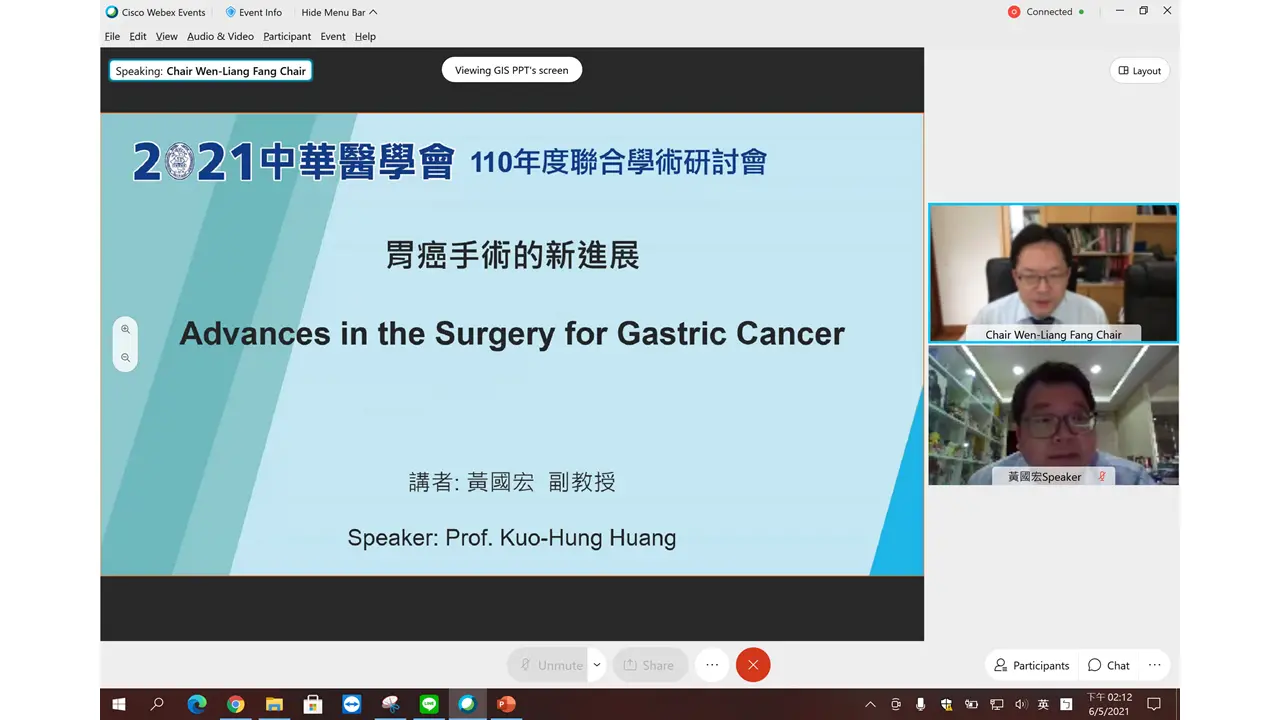1280x720 pixels.
Task: Open the Layout options
Action: pyautogui.click(x=1139, y=71)
